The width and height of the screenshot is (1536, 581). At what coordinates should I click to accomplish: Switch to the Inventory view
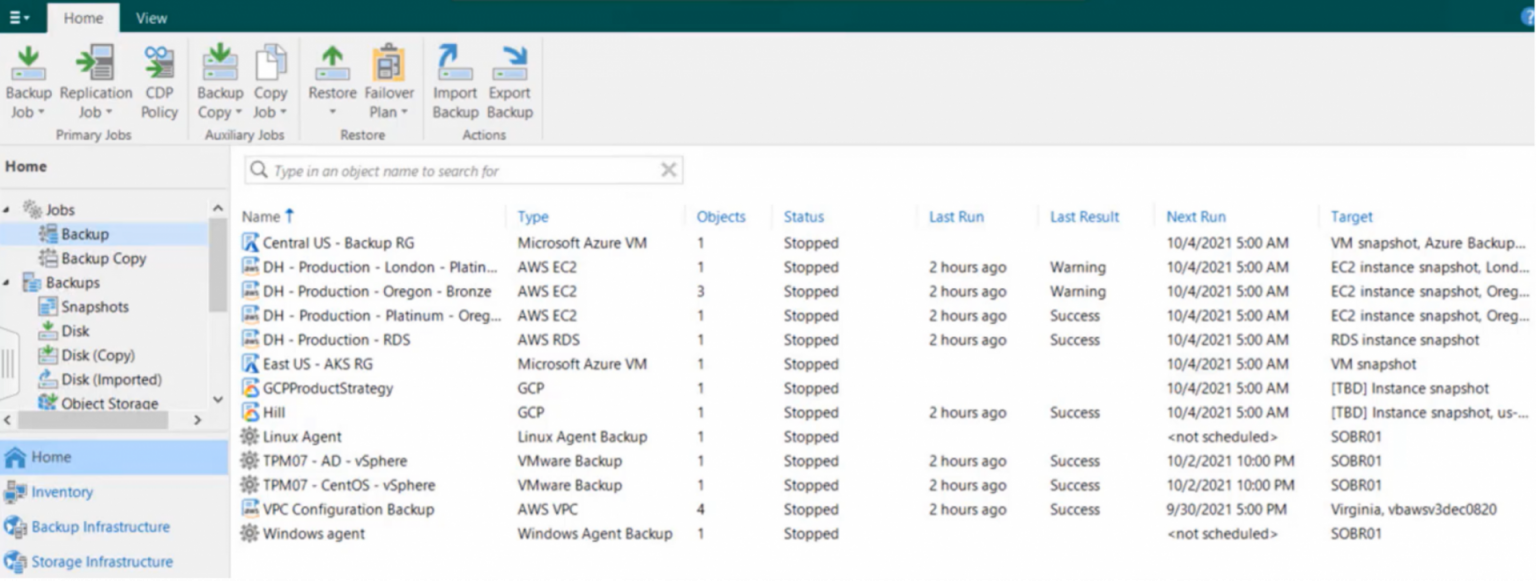tap(62, 492)
